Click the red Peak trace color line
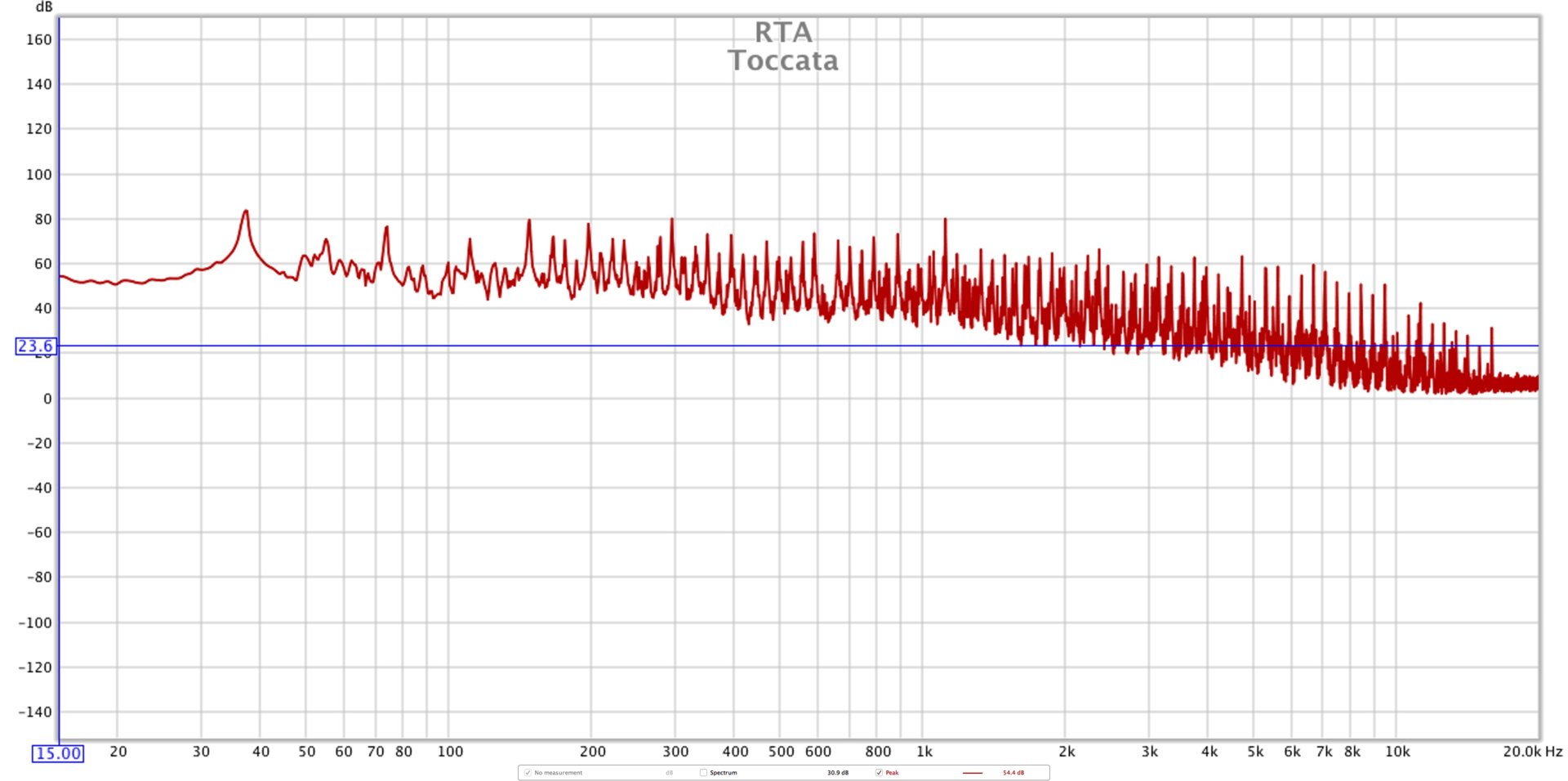 click(x=972, y=772)
